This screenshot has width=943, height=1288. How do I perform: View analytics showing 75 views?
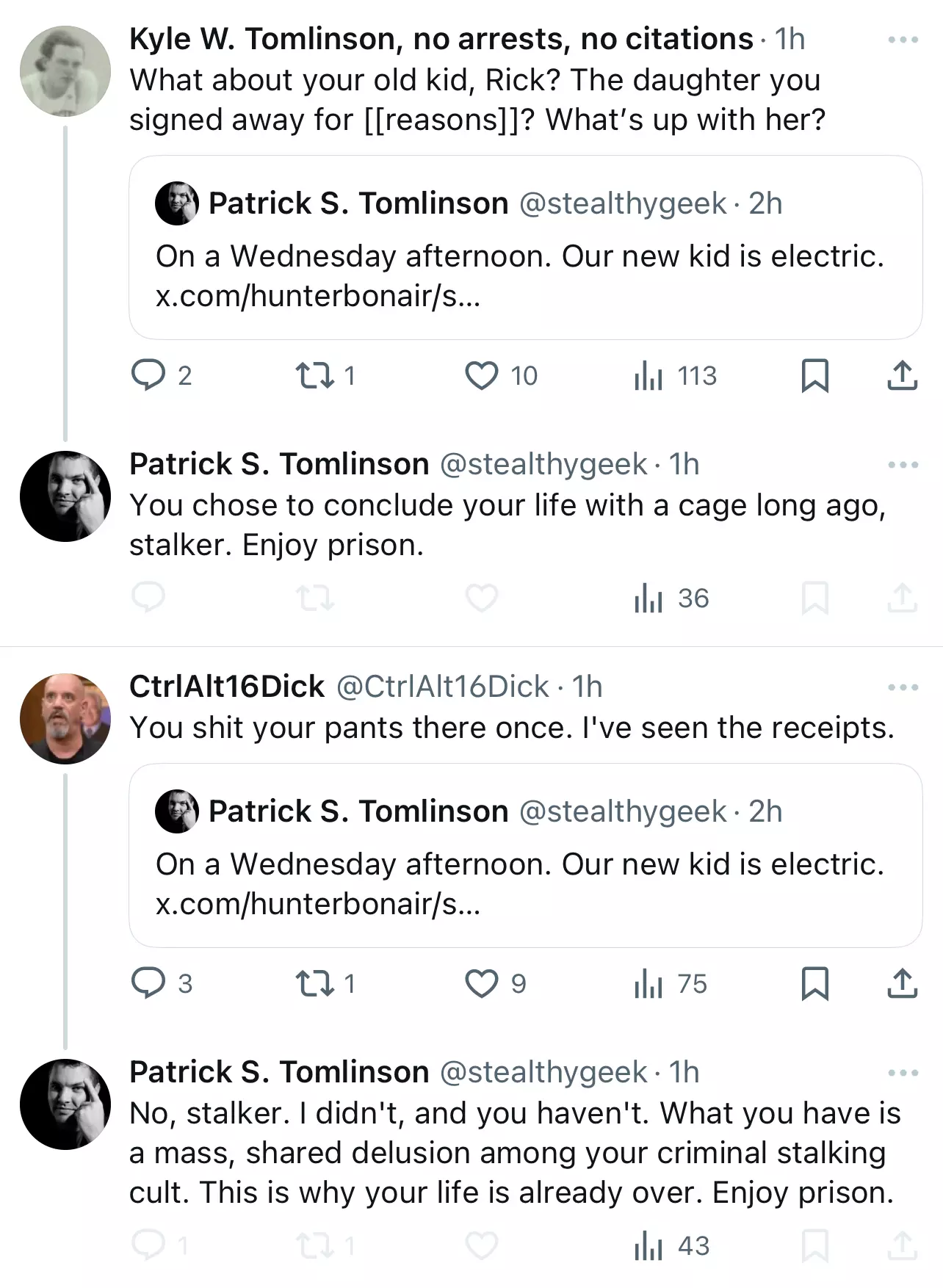coord(670,983)
